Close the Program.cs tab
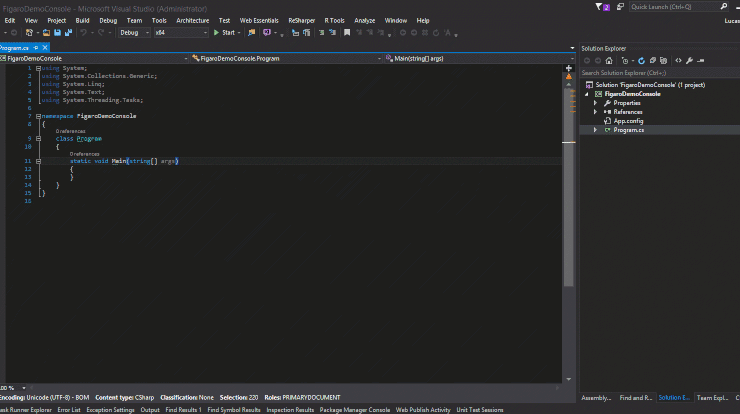 (x=45, y=48)
